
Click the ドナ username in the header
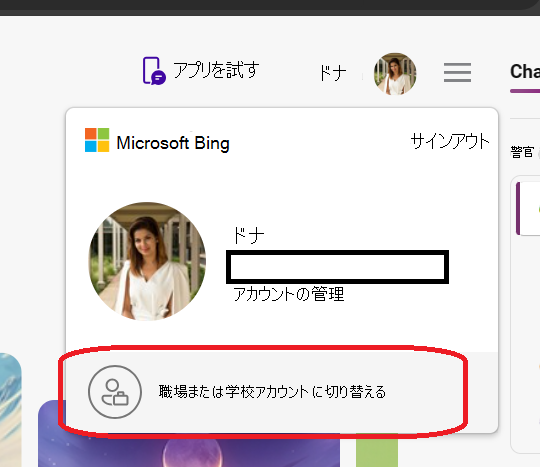[333, 73]
